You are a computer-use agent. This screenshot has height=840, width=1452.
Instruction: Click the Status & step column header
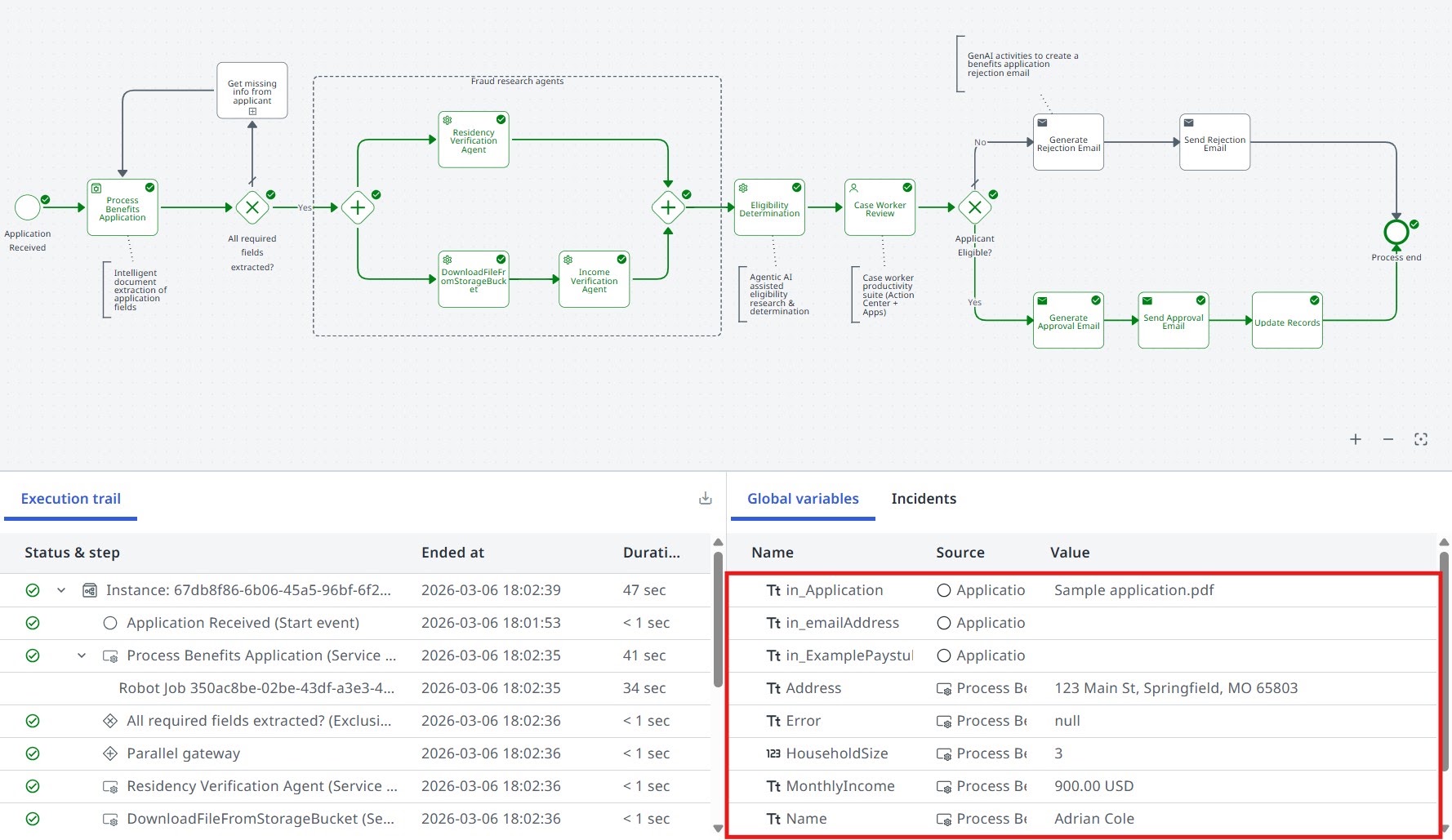pyautogui.click(x=72, y=553)
